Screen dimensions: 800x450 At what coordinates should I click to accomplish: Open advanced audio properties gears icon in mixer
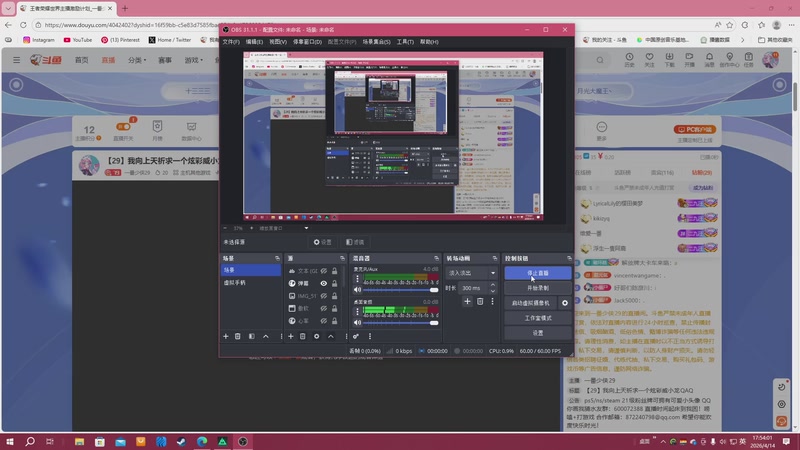[356, 336]
